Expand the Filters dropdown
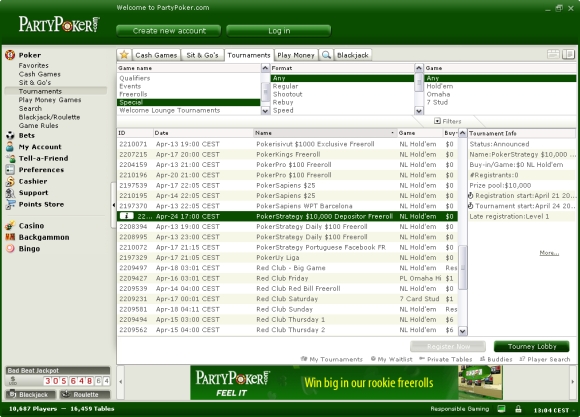This screenshot has height=417, width=580. coord(448,121)
